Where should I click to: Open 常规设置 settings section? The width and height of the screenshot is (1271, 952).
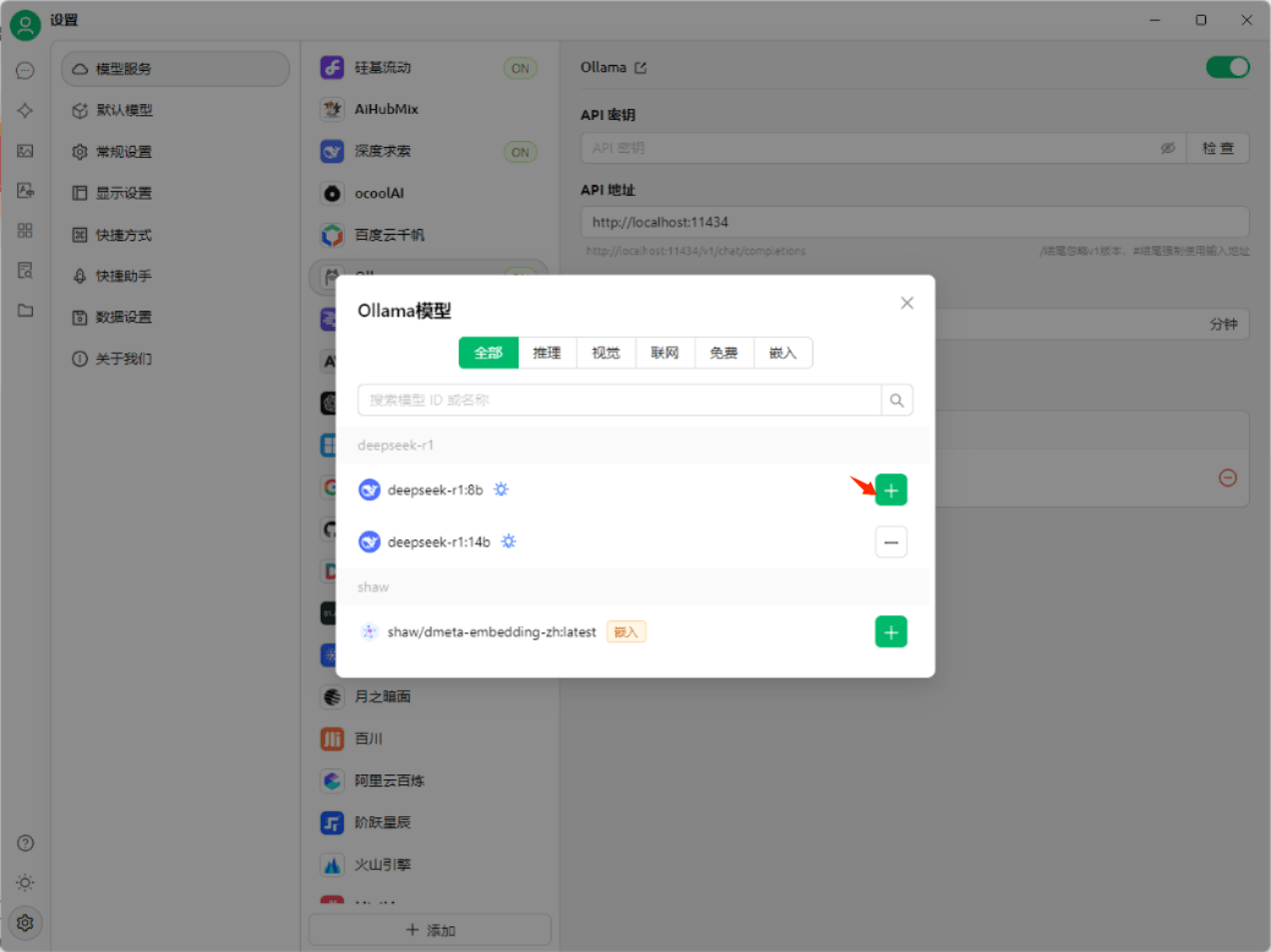tap(175, 152)
